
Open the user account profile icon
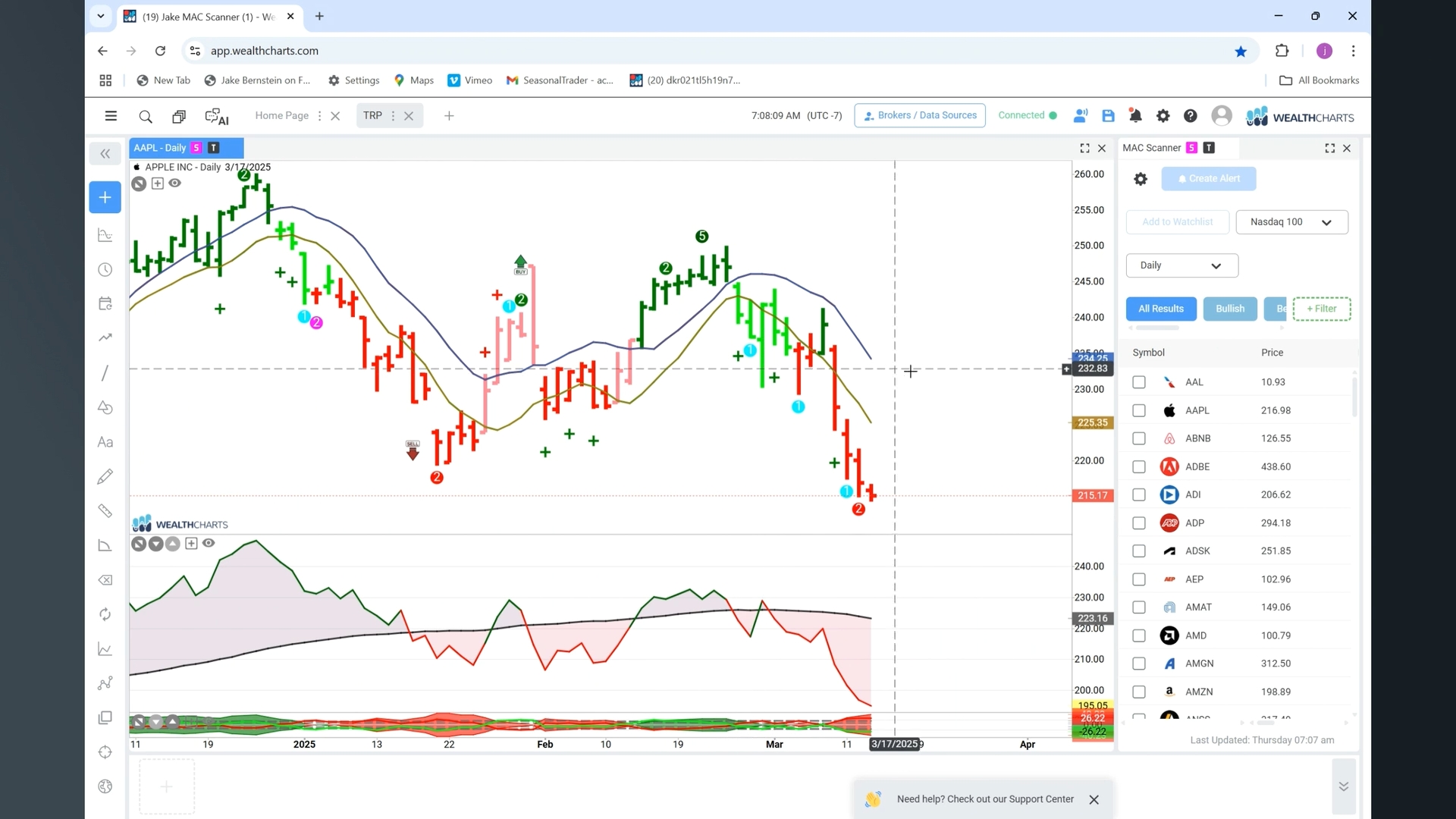click(1221, 116)
